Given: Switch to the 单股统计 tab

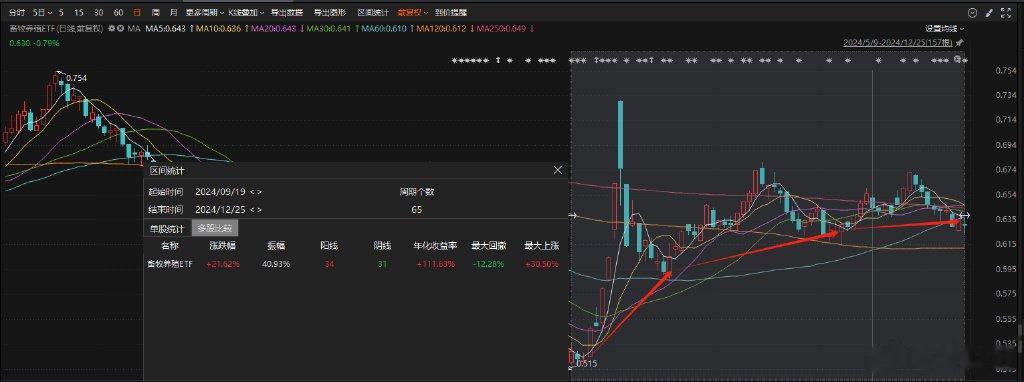Looking at the screenshot, I should (167, 229).
